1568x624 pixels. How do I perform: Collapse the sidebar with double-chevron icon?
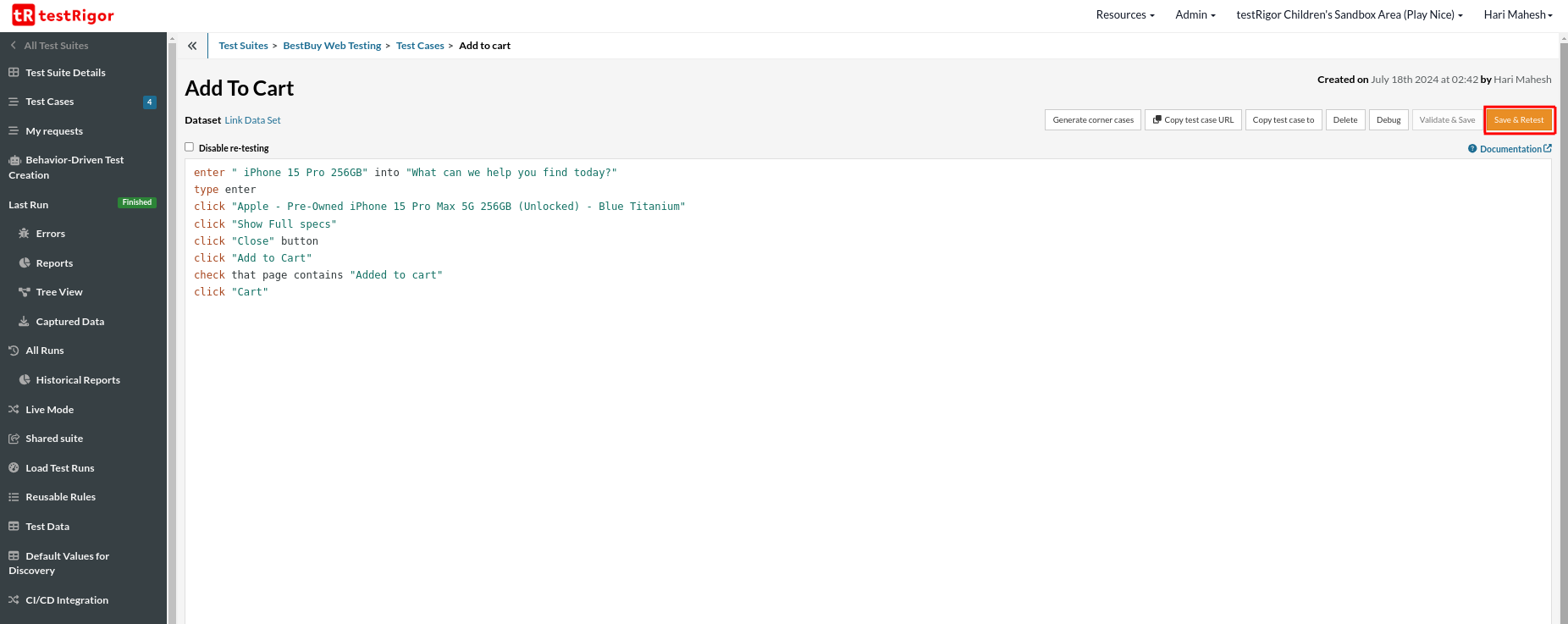(x=192, y=46)
